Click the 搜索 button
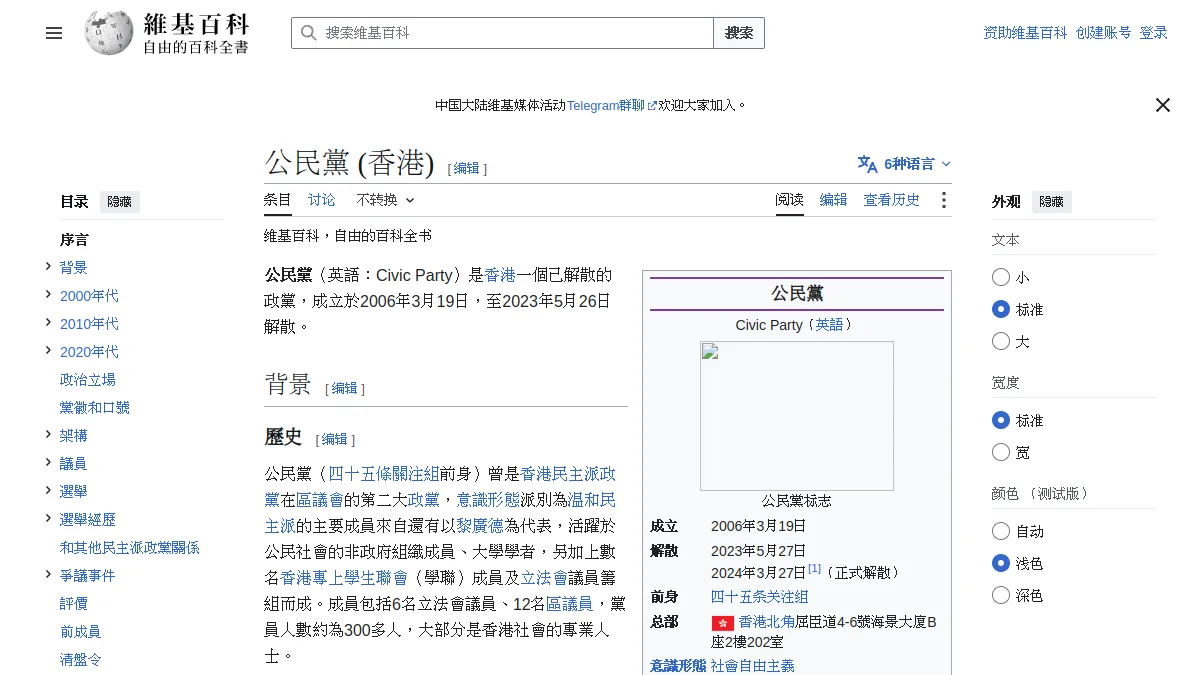Screen dimensions: 1200x675 click(x=739, y=33)
